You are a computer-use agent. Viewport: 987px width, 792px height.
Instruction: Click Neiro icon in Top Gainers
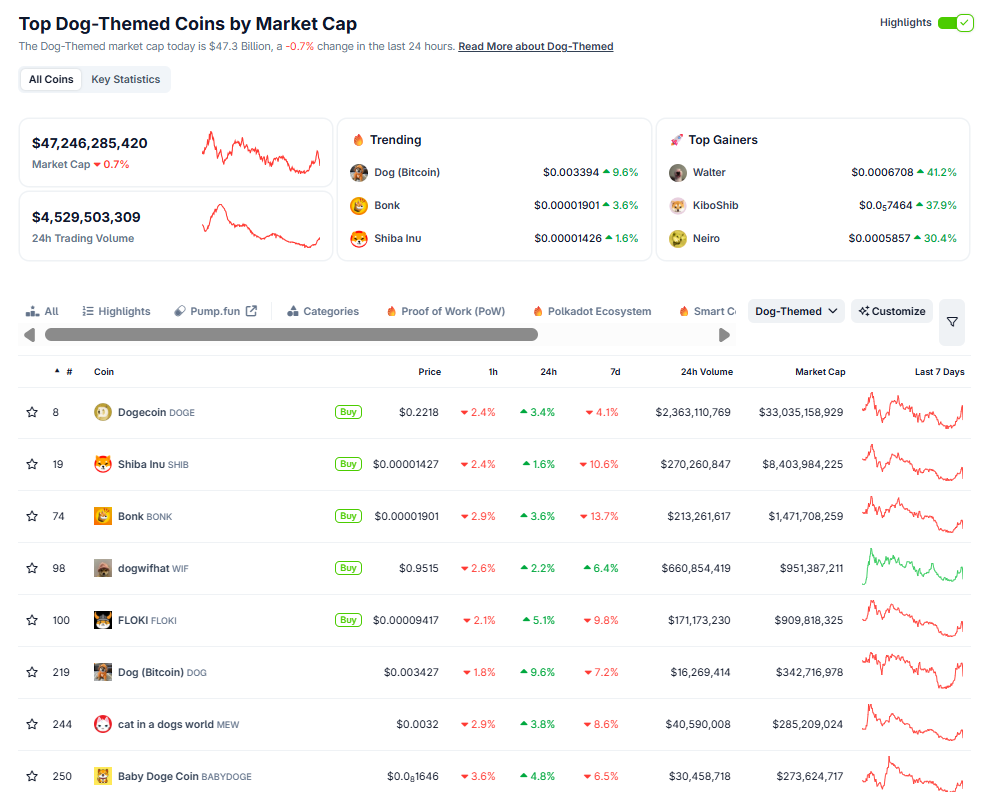(678, 239)
